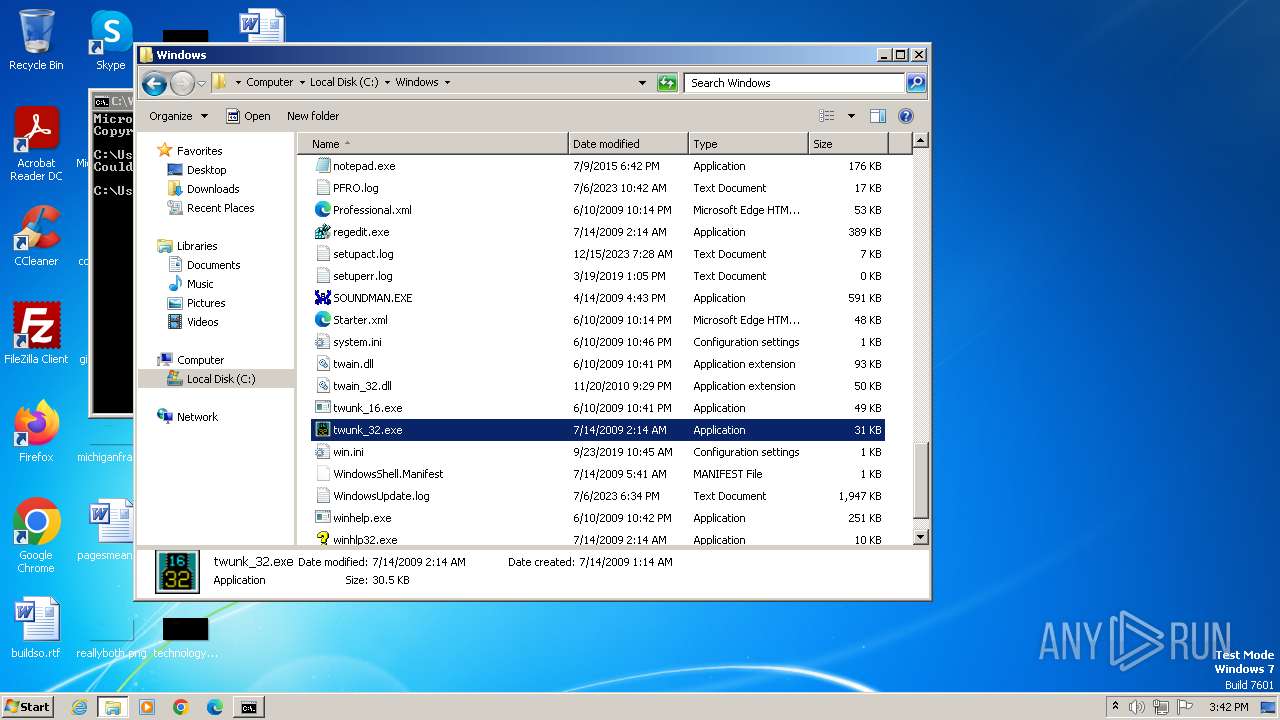Show hidden tray icons arrow
The height and width of the screenshot is (720, 1280).
click(x=1115, y=707)
